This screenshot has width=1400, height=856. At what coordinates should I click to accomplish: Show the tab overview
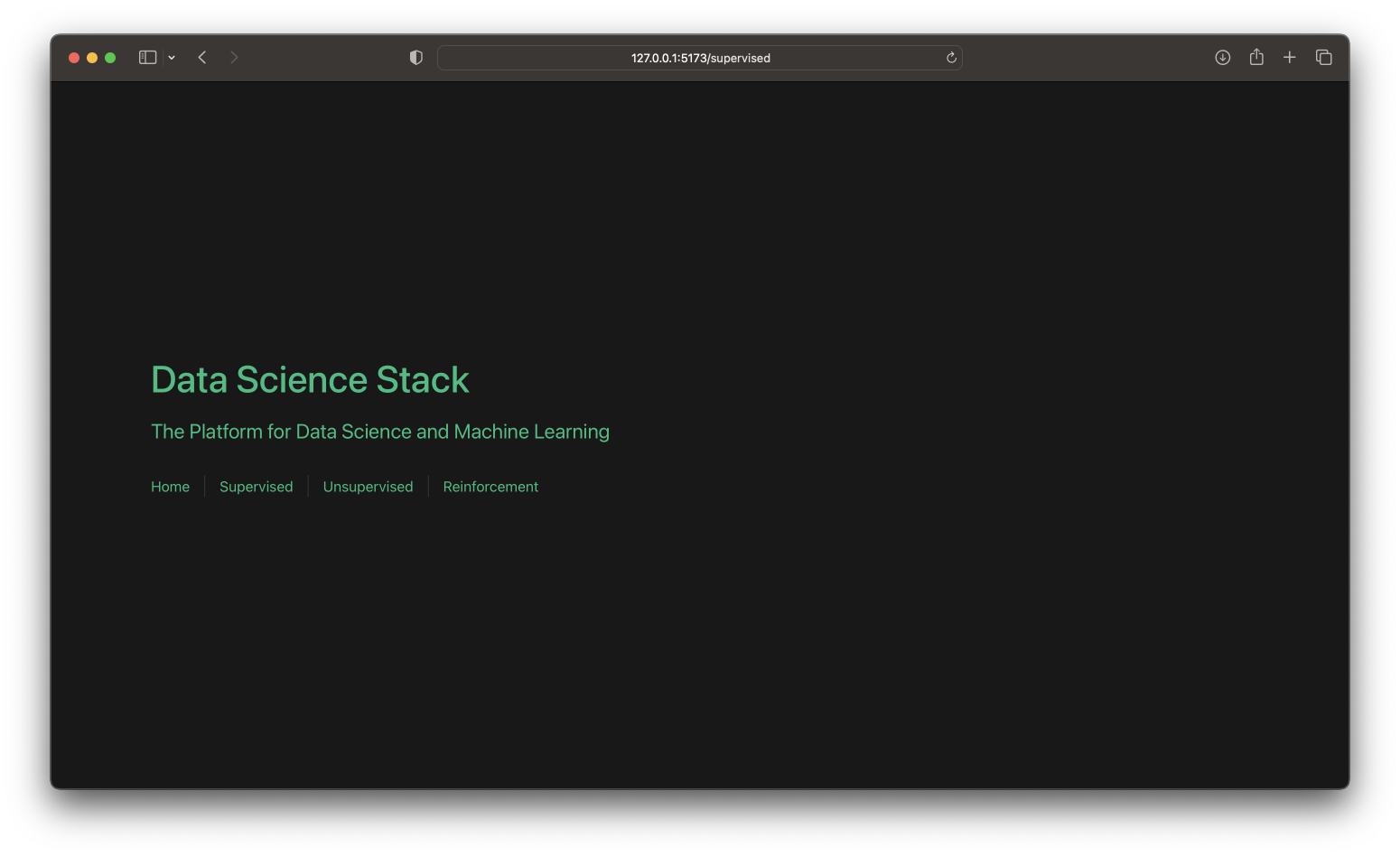coord(1323,58)
